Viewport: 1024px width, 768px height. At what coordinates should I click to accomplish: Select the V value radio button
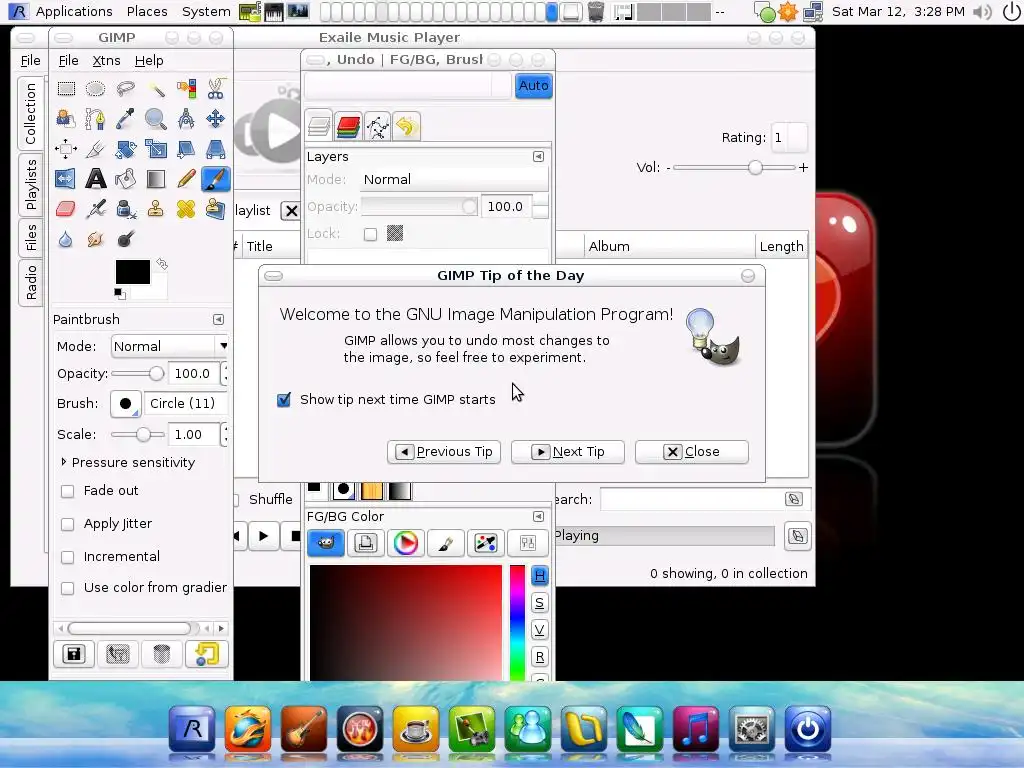pos(539,630)
